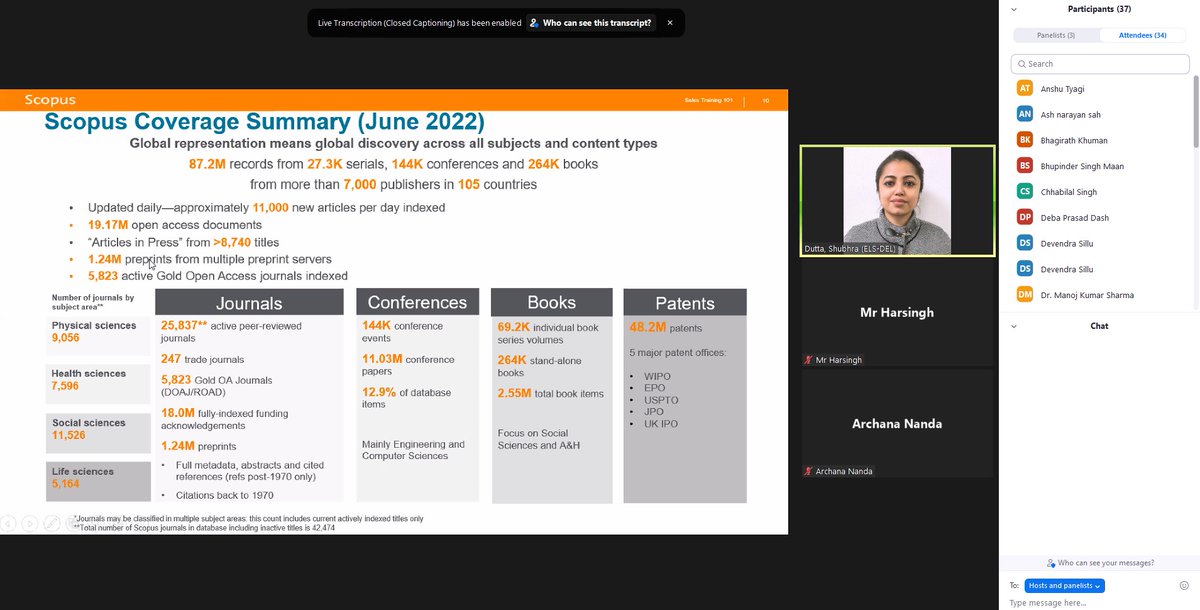Click the AN avatar for Ash narayan sah
Screen dimensions: 1200x610
(x=1024, y=114)
